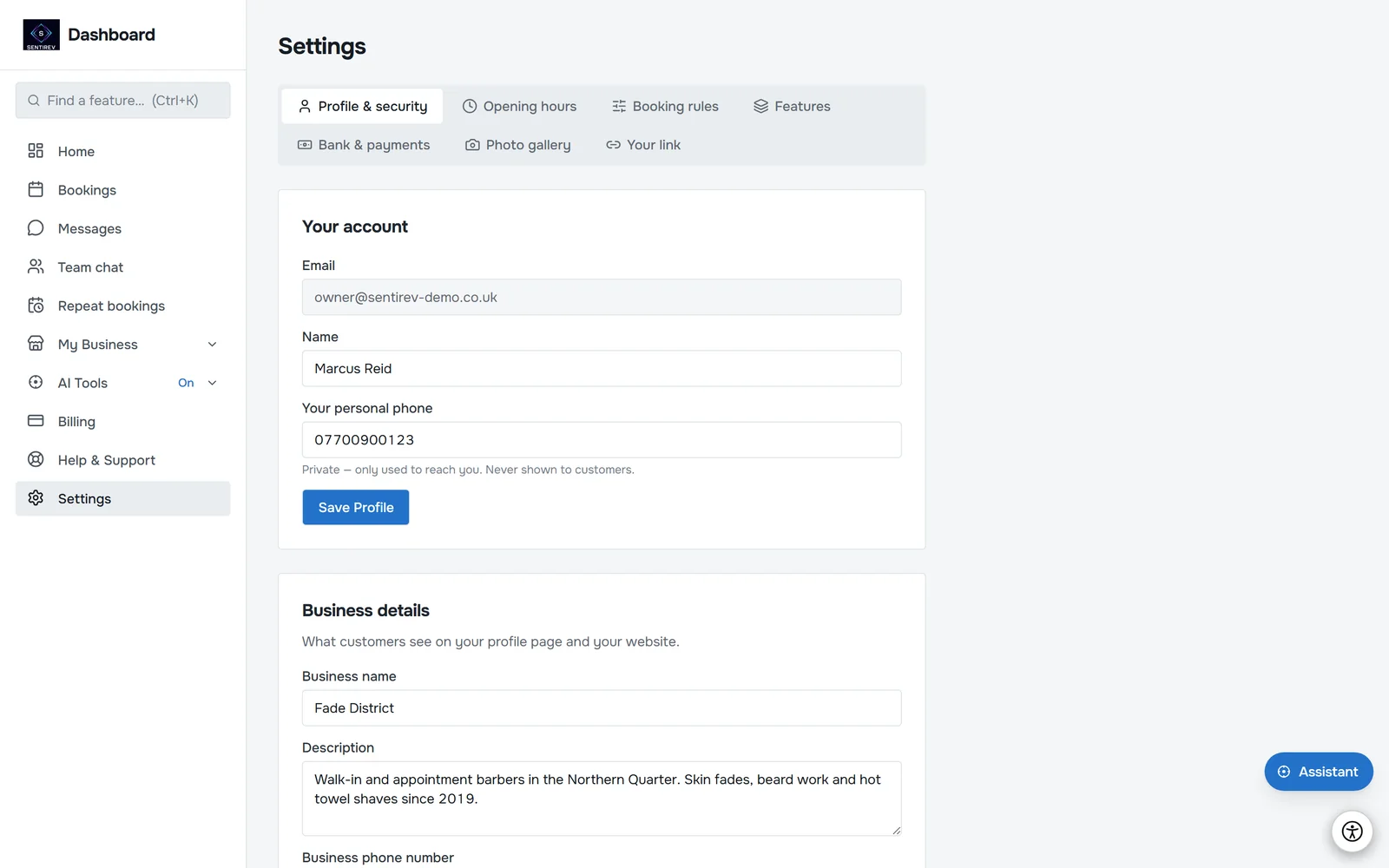Switch to the Bank & payments tab

[x=364, y=145]
